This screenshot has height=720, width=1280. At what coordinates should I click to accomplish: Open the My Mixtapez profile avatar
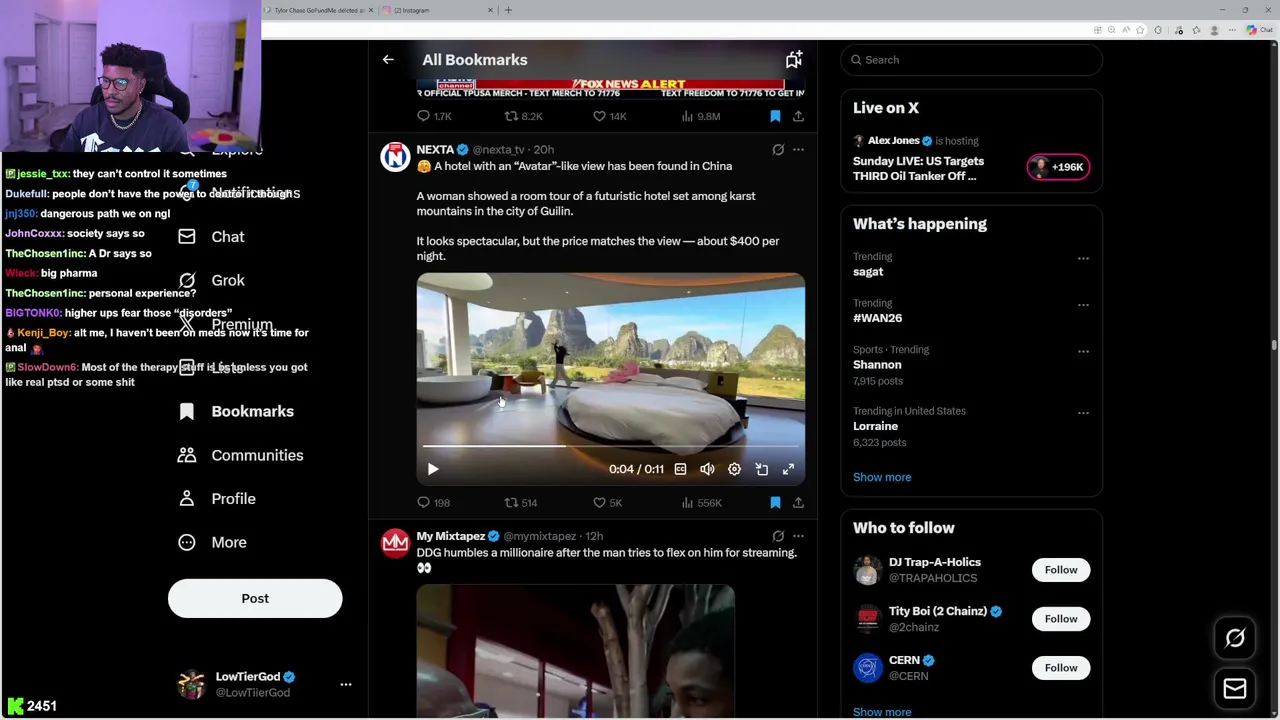[x=395, y=543]
